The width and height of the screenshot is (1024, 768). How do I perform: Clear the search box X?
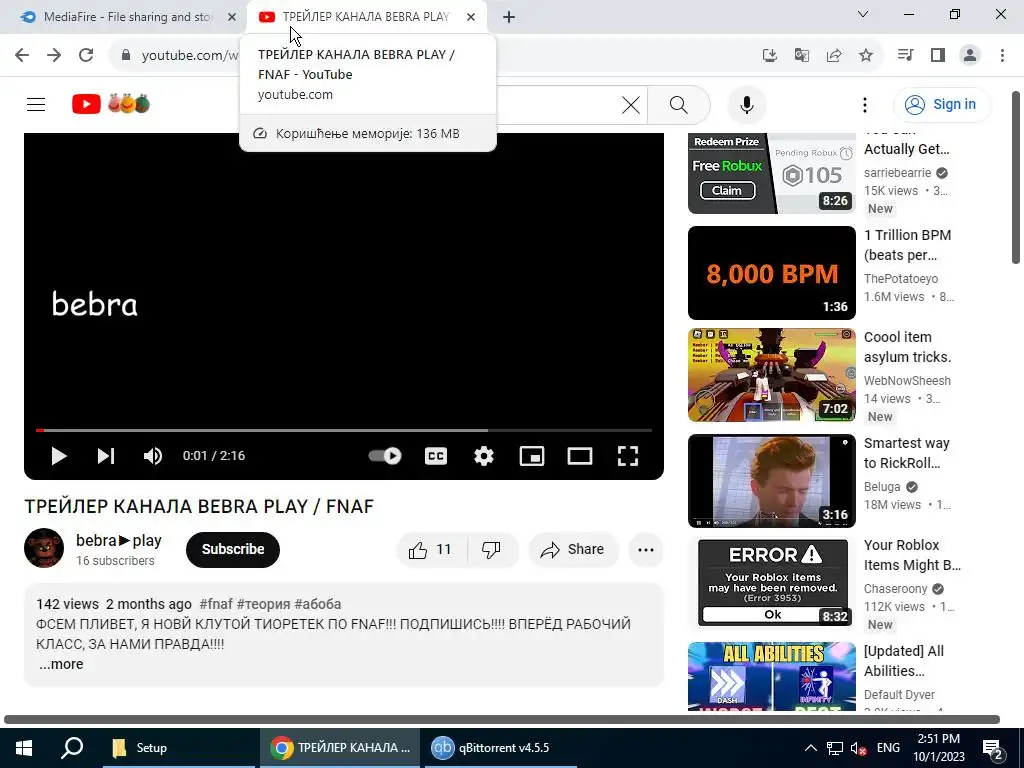[631, 104]
